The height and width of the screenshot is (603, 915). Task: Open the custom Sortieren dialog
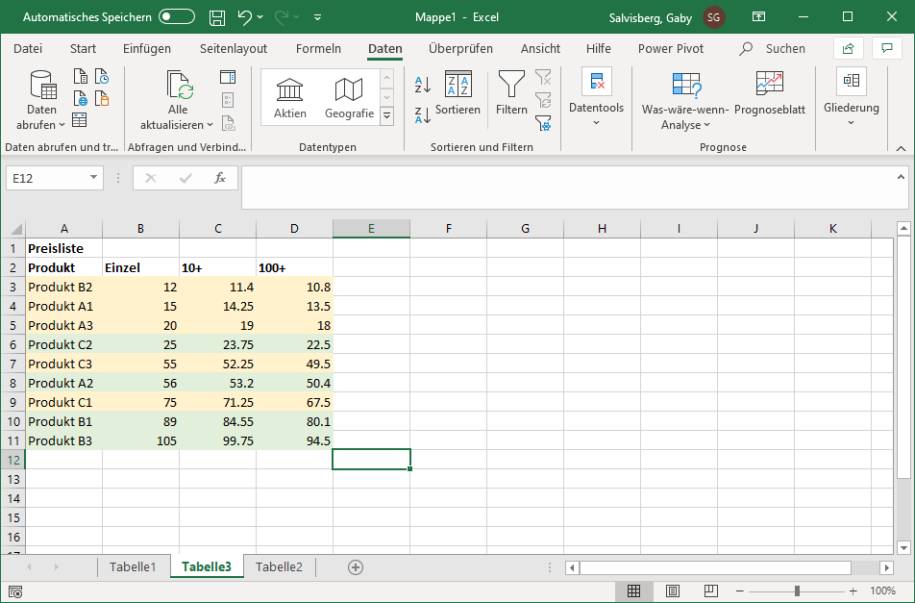pyautogui.click(x=457, y=96)
